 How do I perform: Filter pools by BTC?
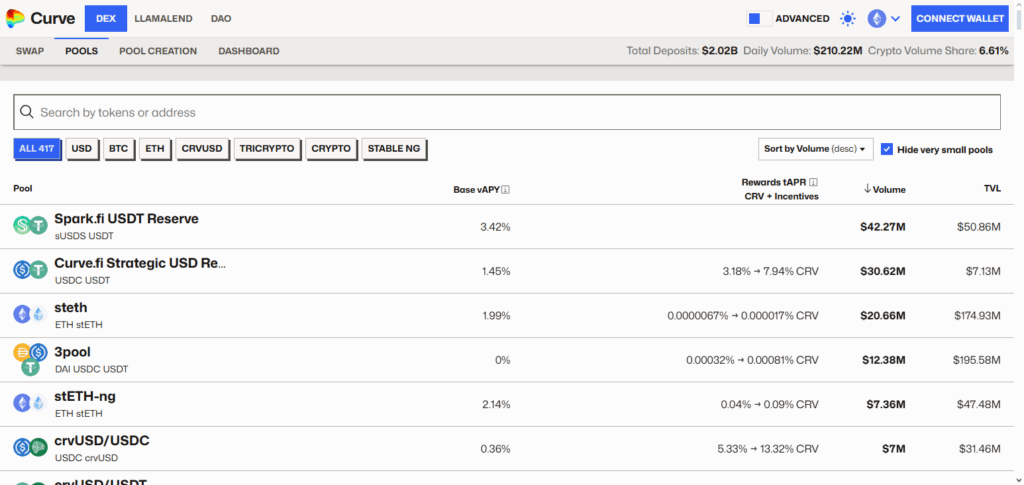(x=118, y=149)
